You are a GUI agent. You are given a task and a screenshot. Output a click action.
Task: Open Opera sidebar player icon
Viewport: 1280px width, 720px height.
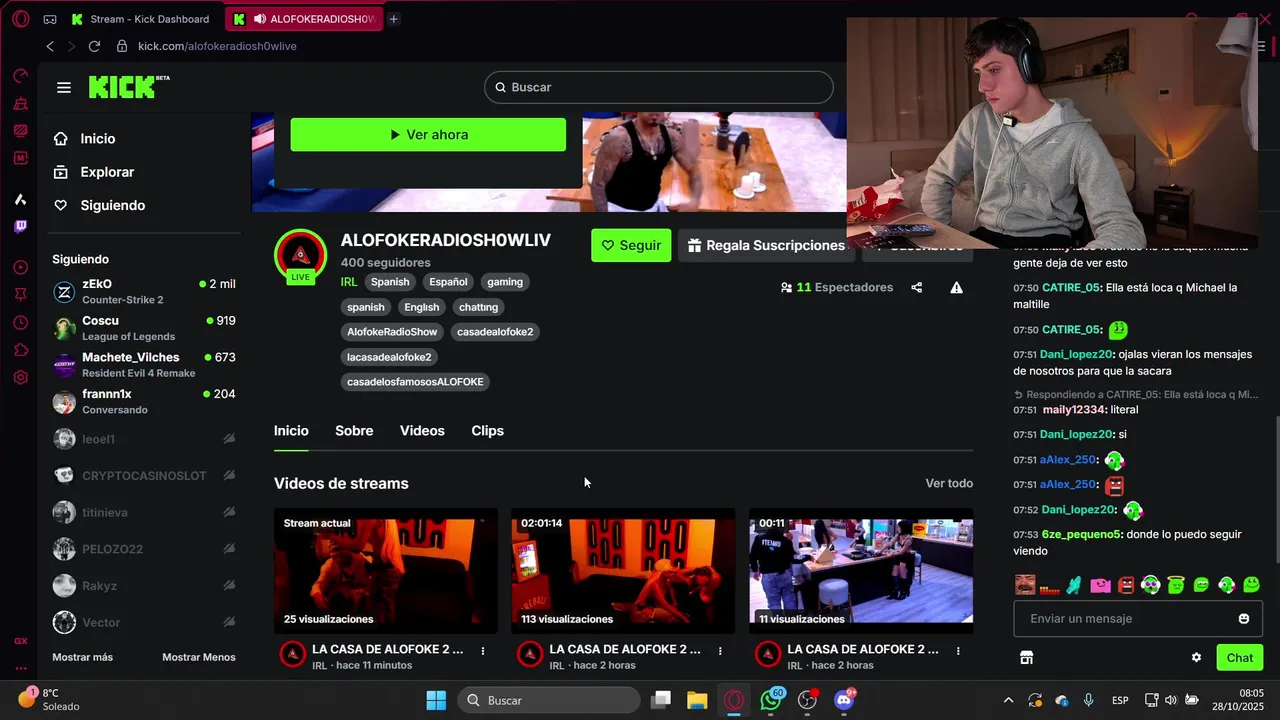pos(20,268)
